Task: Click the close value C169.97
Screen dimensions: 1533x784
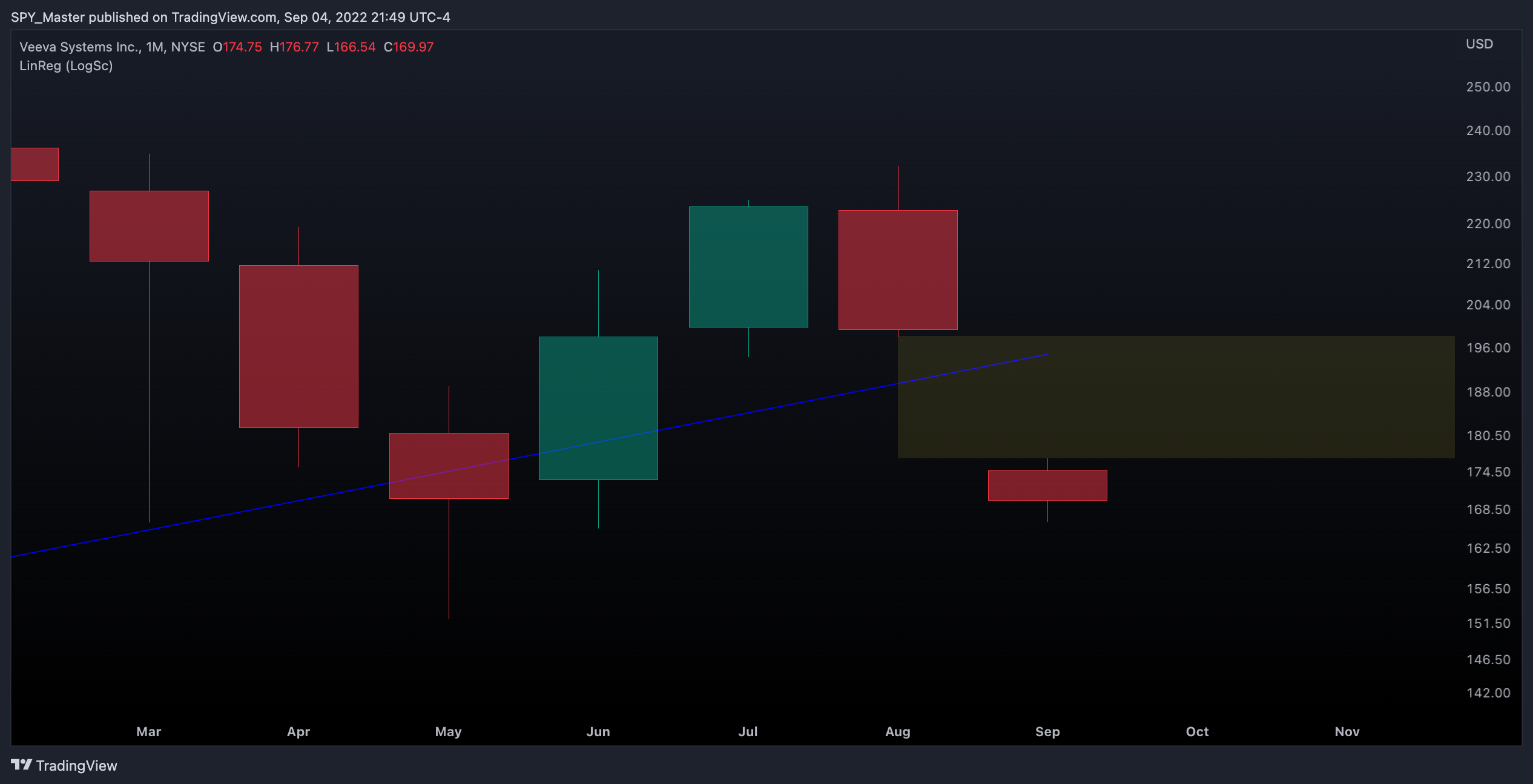Action: (409, 47)
